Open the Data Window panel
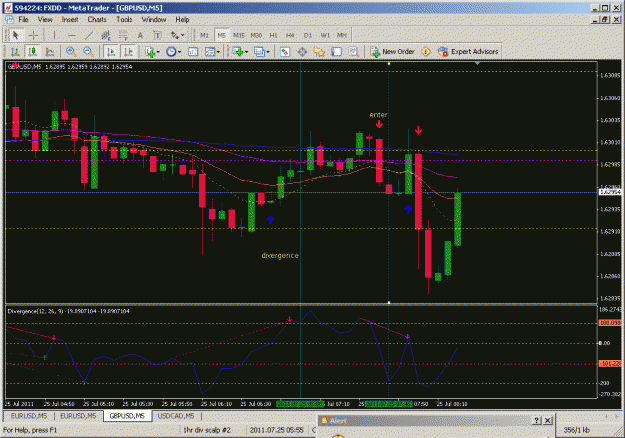Screen dimensions: 625x438 pos(302,51)
